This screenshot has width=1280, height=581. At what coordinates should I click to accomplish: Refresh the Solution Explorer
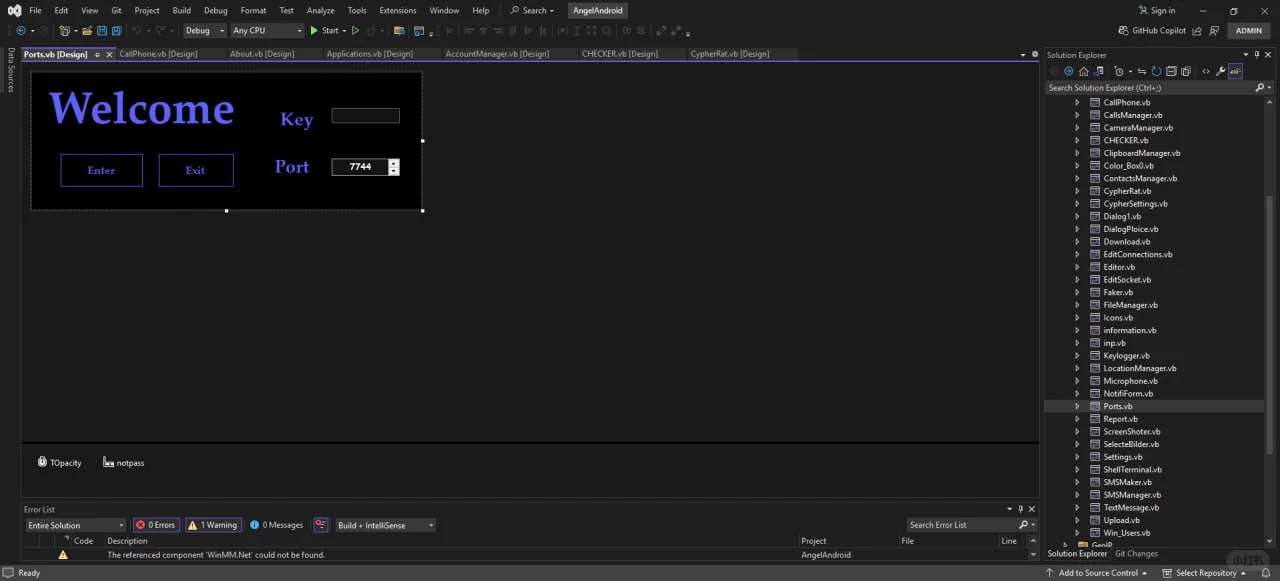point(1156,71)
